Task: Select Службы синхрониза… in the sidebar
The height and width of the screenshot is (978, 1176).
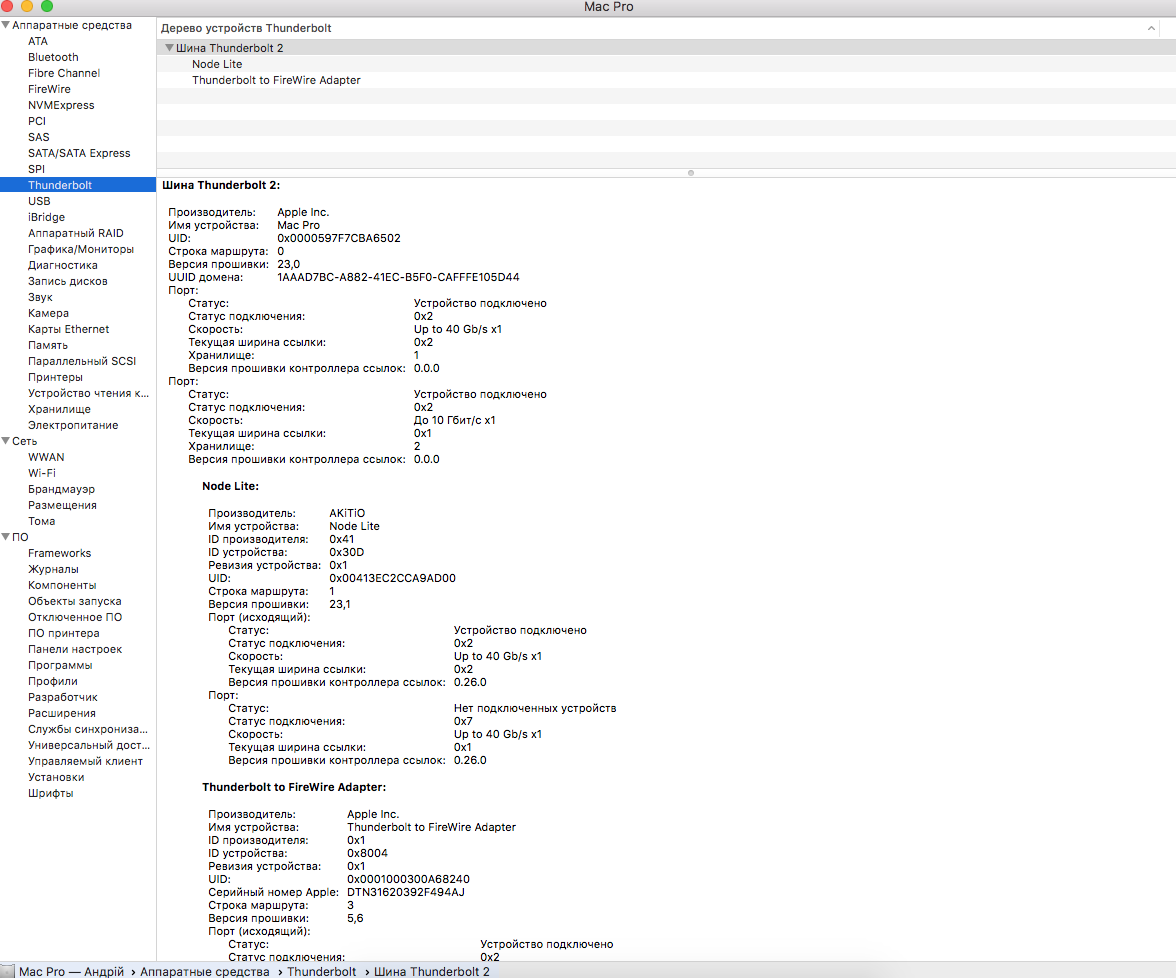Action: [88, 729]
